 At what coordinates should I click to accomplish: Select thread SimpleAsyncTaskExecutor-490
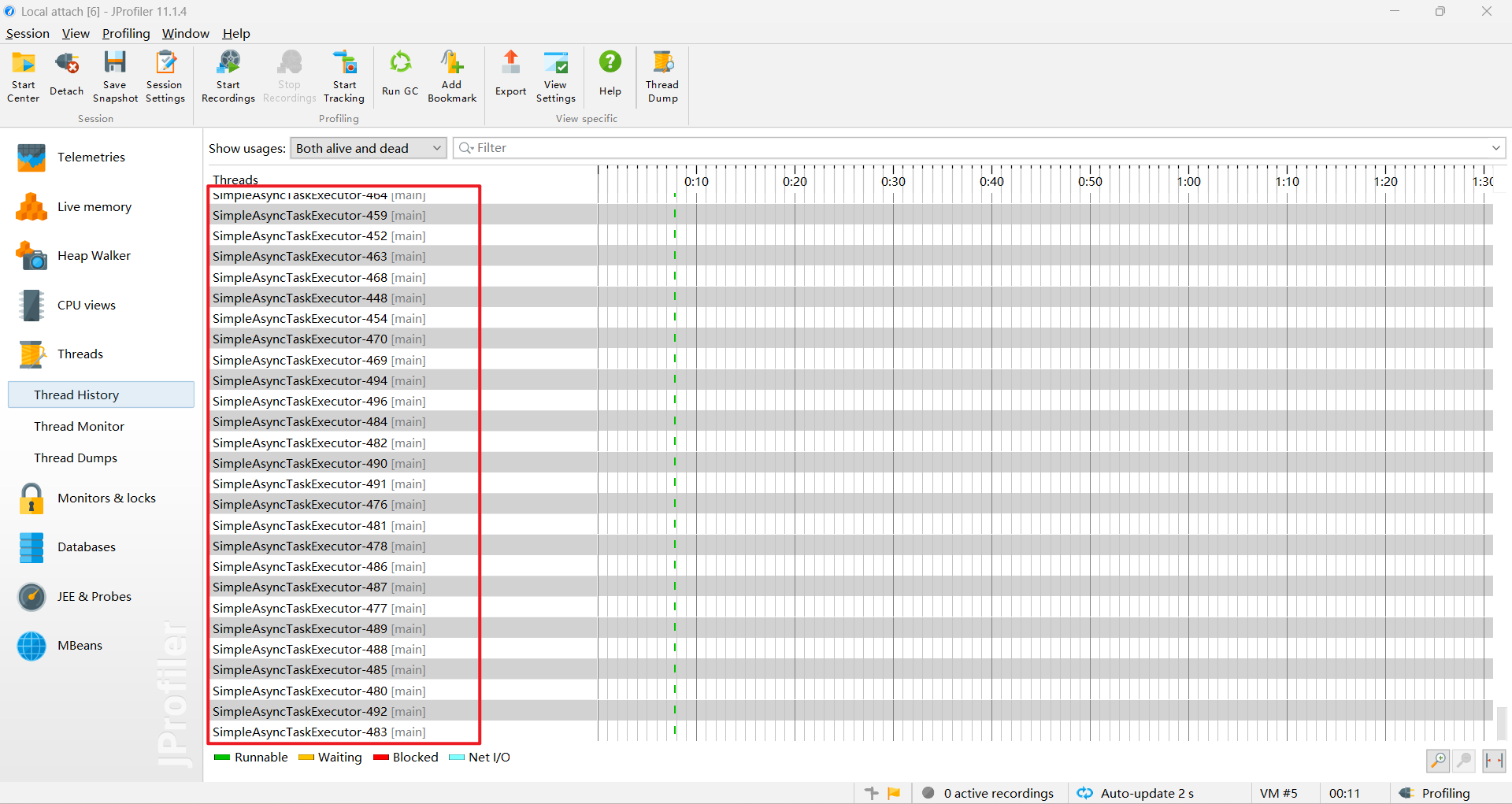pyautogui.click(x=319, y=463)
